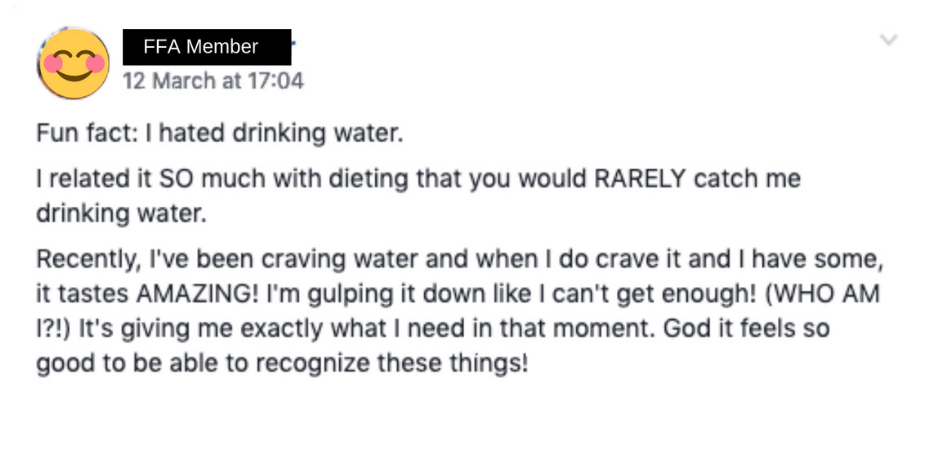Click the blushing smiley avatar
940x450 pixels.
click(x=73, y=64)
